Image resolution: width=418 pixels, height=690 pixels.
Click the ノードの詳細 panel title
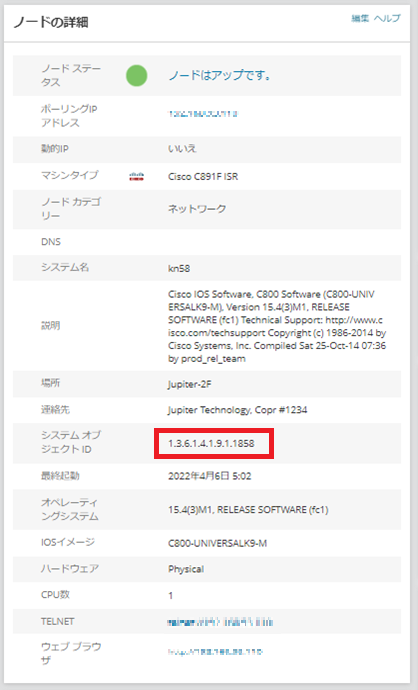[x=51, y=22]
